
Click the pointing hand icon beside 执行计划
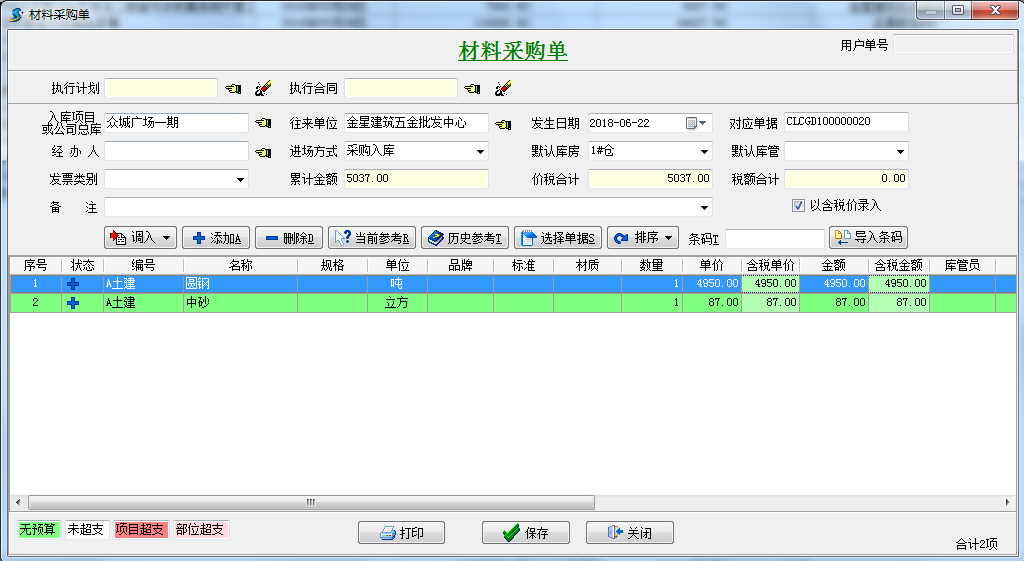point(233,89)
